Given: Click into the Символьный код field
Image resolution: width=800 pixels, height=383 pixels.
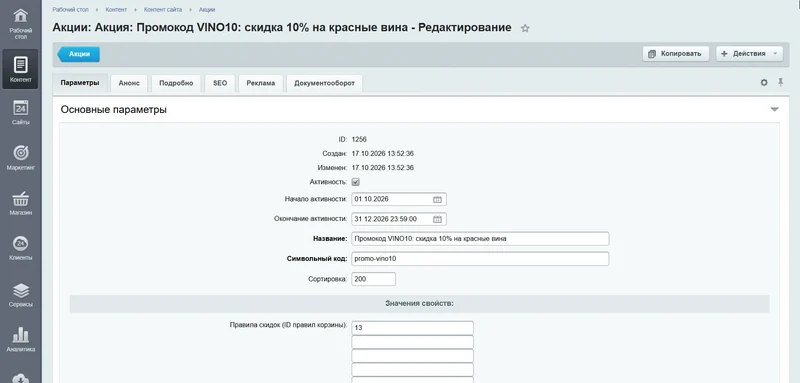Looking at the screenshot, I should tap(480, 259).
